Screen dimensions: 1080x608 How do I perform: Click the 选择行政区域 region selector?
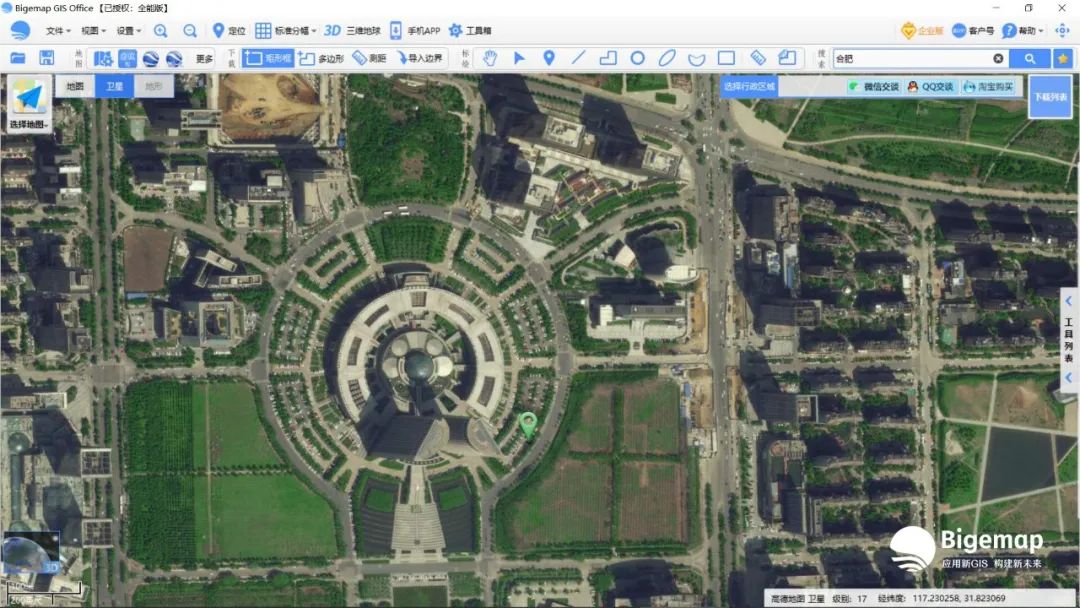pyautogui.click(x=749, y=86)
